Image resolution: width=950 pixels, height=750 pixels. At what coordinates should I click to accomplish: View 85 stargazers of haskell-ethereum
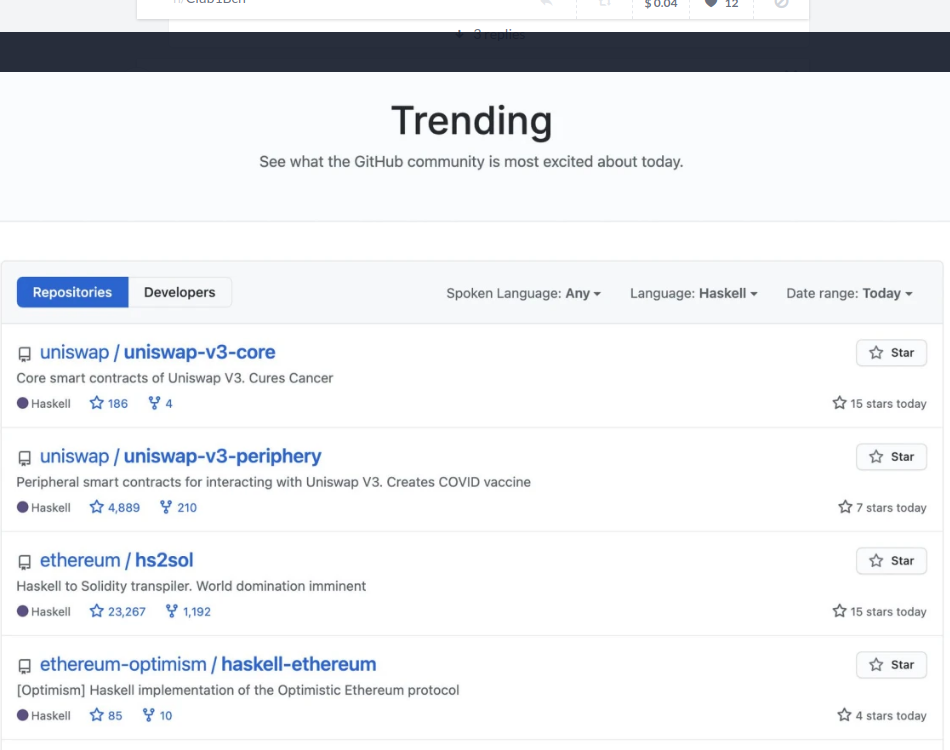(x=106, y=716)
